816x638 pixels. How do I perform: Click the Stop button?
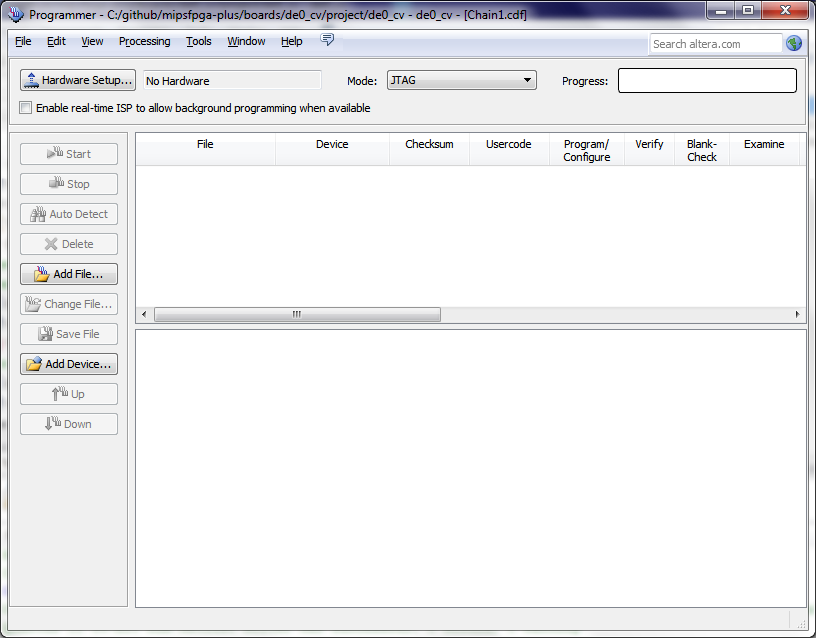click(69, 184)
